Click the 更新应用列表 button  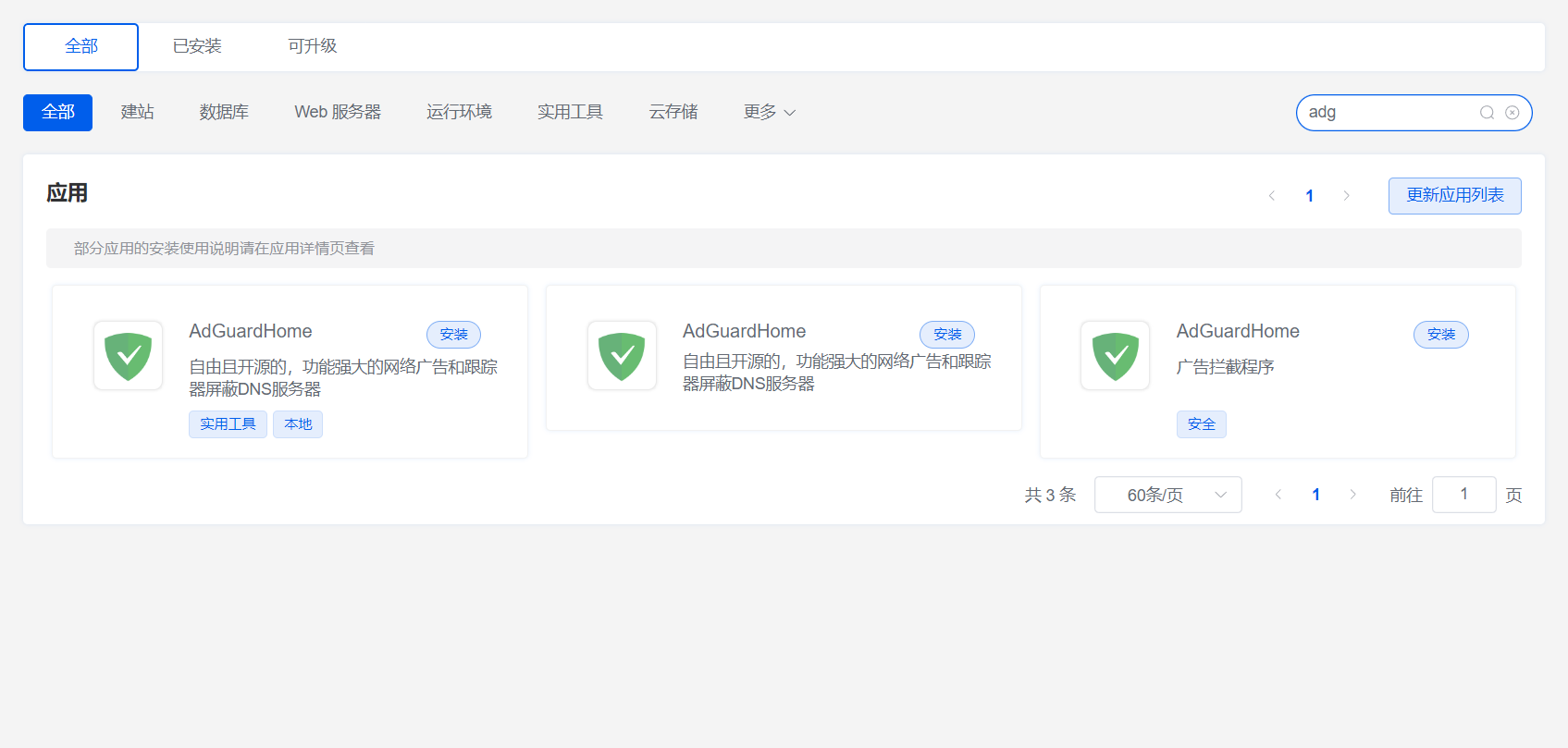click(1455, 196)
